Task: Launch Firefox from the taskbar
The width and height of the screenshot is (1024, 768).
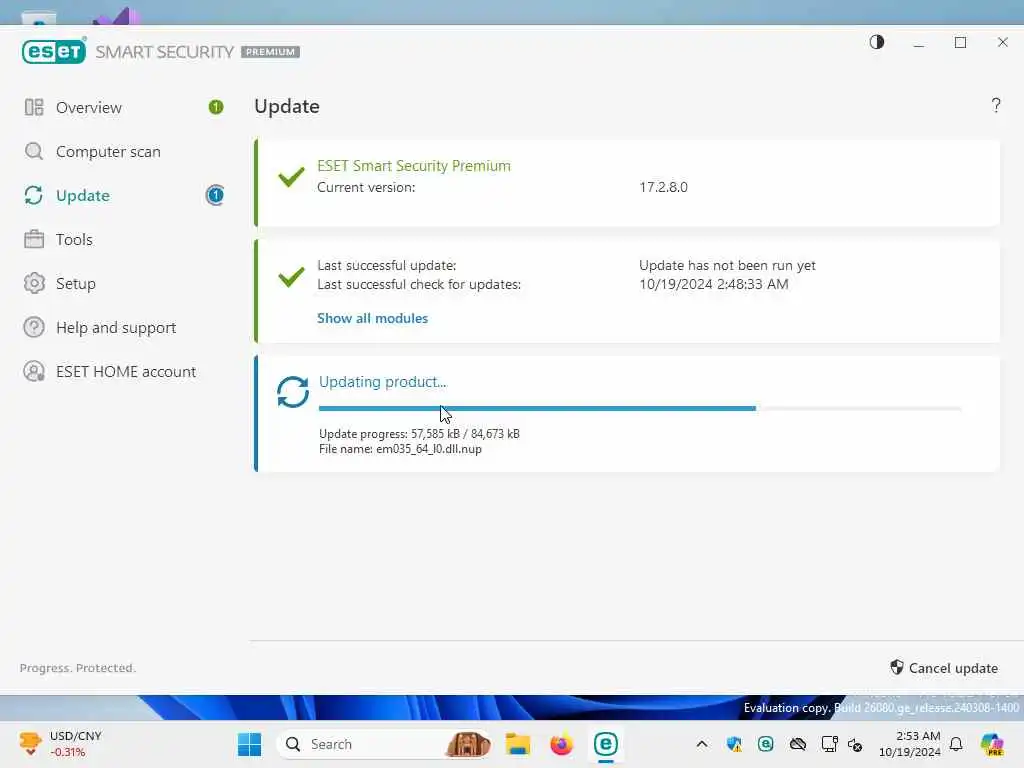Action: (x=561, y=744)
